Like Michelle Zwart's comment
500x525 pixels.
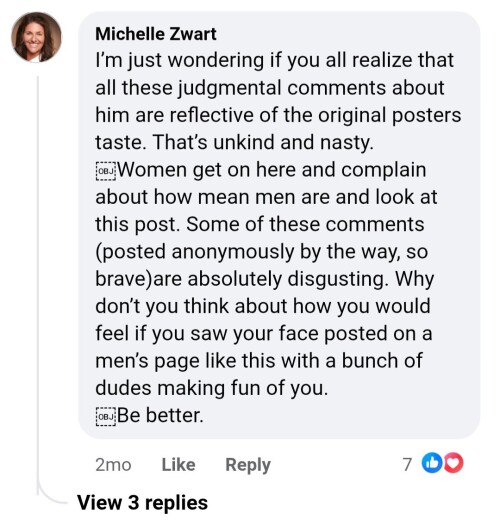pyautogui.click(x=178, y=465)
